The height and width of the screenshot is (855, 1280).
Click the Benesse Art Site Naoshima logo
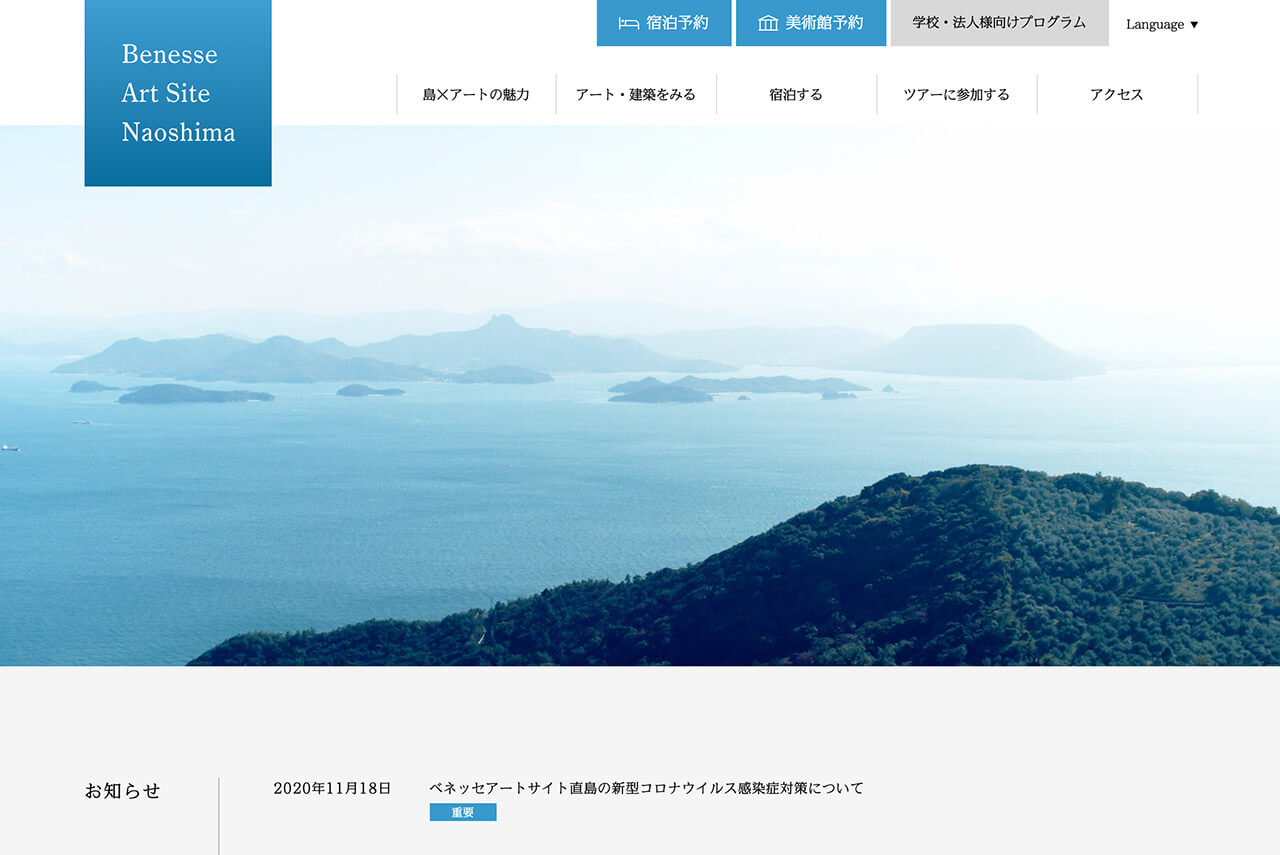(178, 93)
